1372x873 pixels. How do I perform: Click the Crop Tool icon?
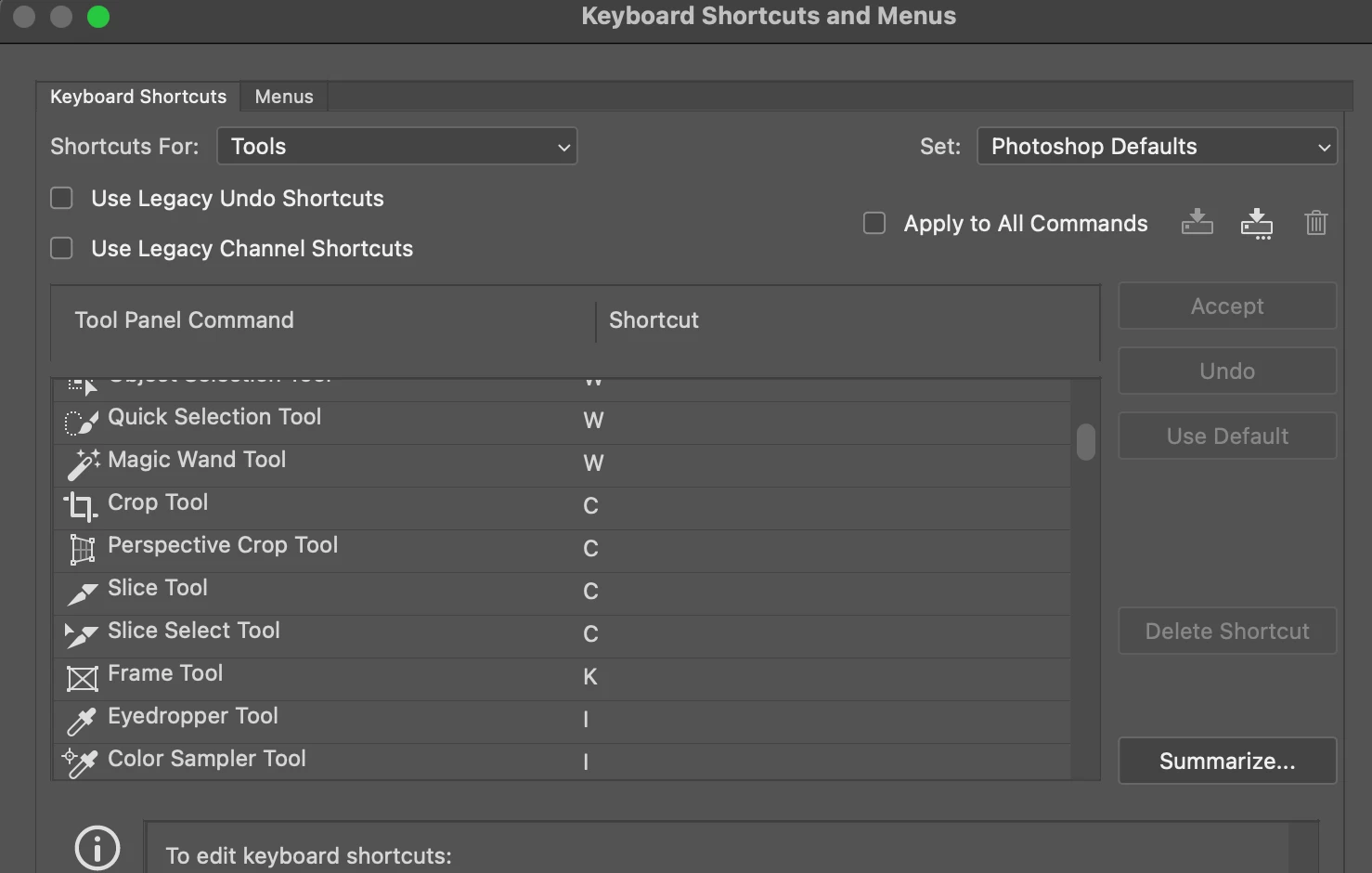point(81,507)
